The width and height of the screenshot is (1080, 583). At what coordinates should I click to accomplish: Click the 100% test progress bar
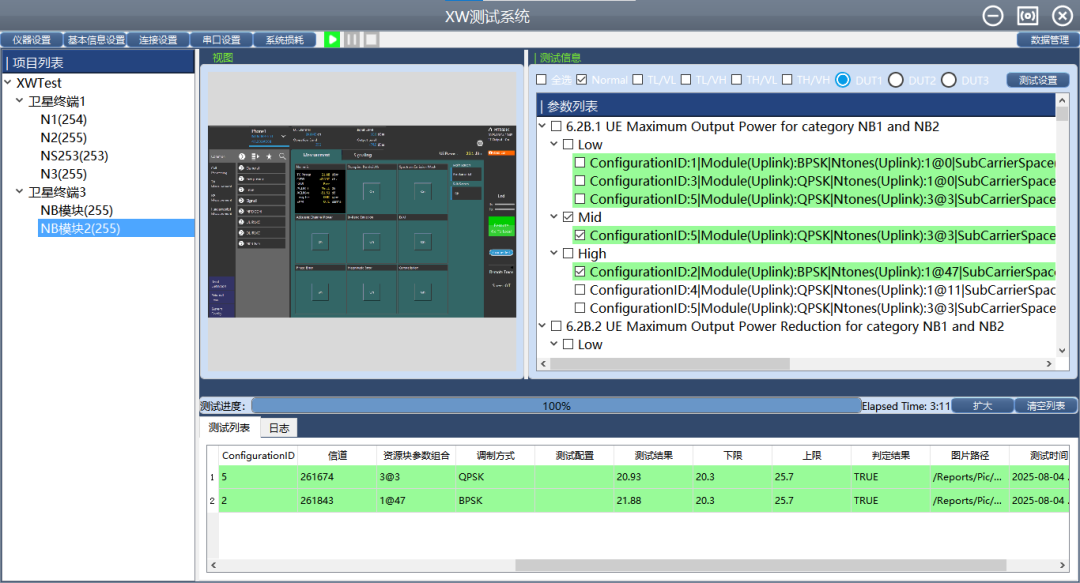tap(556, 406)
